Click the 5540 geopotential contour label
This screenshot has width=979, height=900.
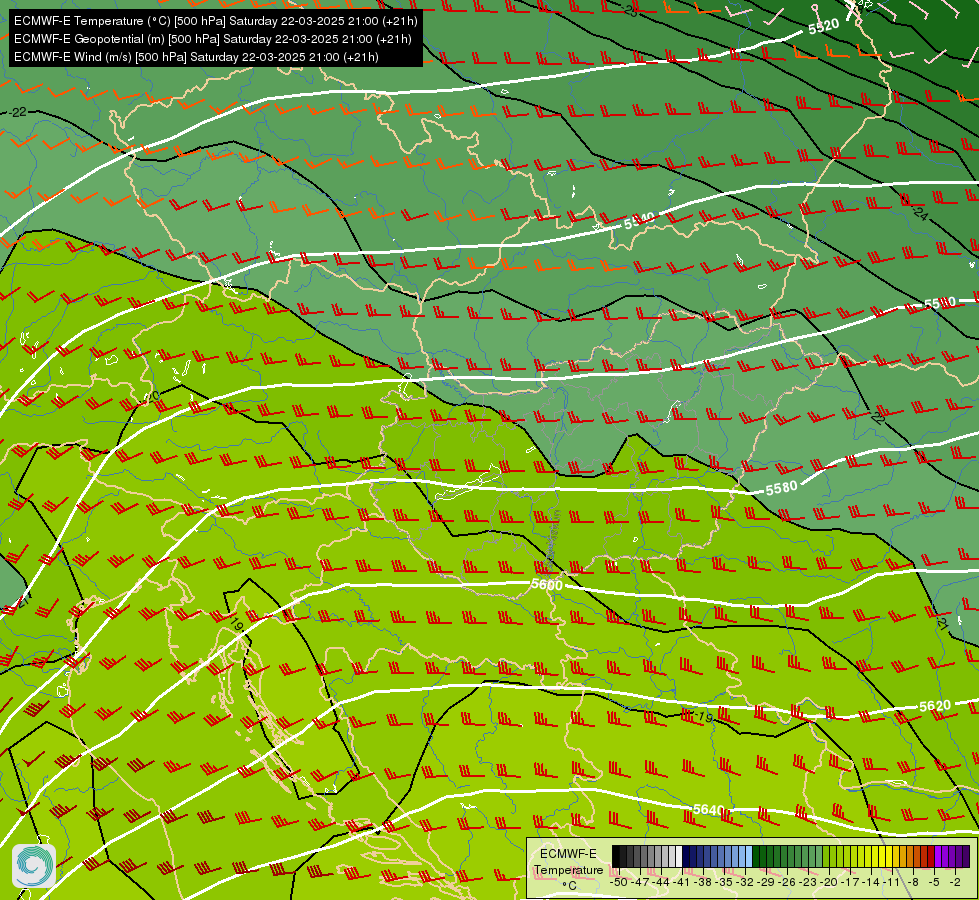639,220
